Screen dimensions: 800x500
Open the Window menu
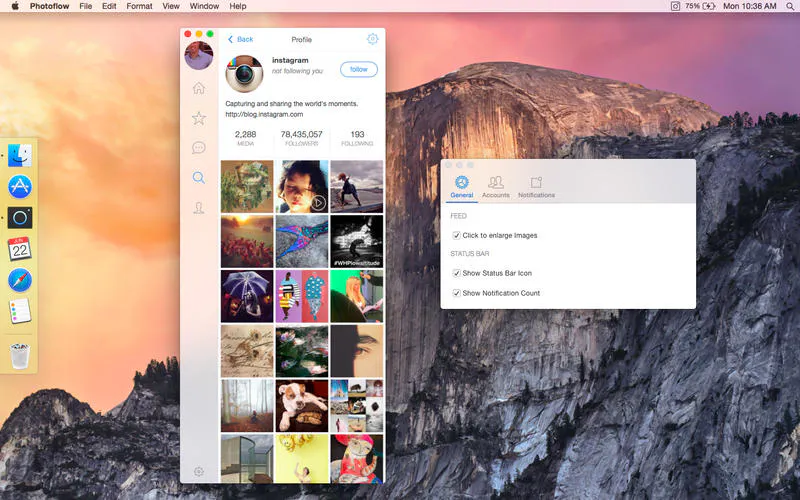(204, 6)
